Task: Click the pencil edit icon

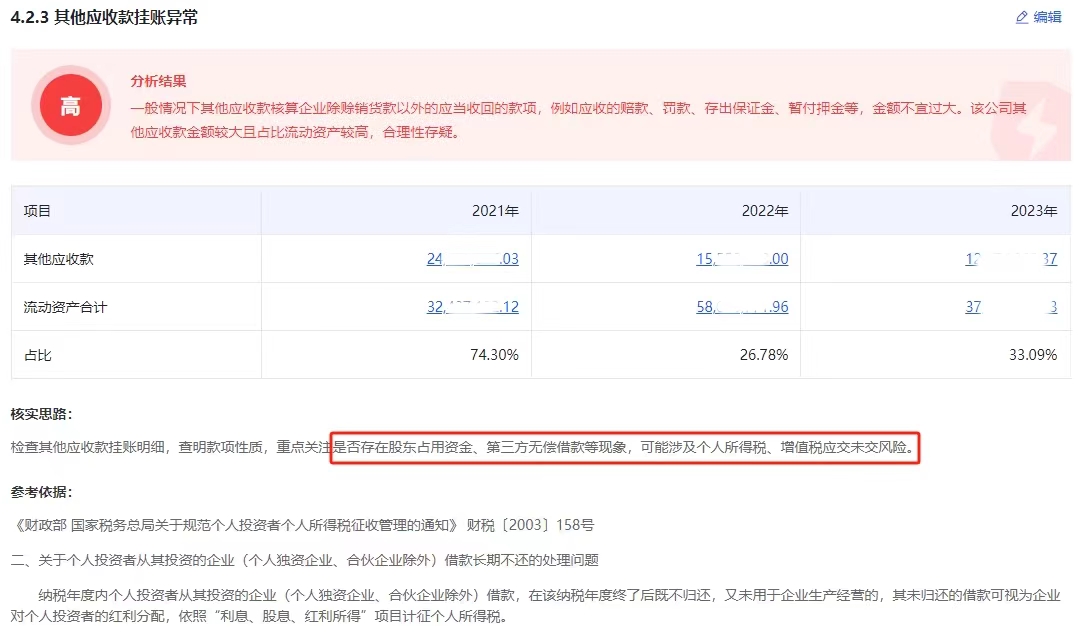Action: [1021, 17]
